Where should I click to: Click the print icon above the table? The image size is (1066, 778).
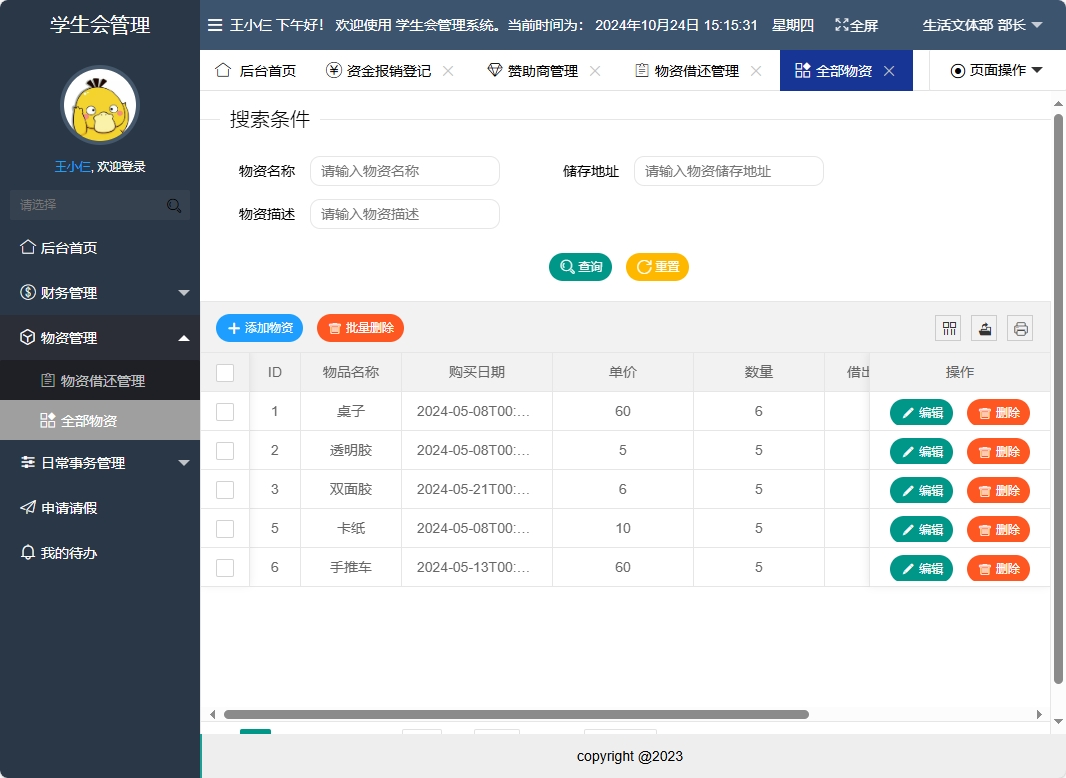tap(1019, 327)
